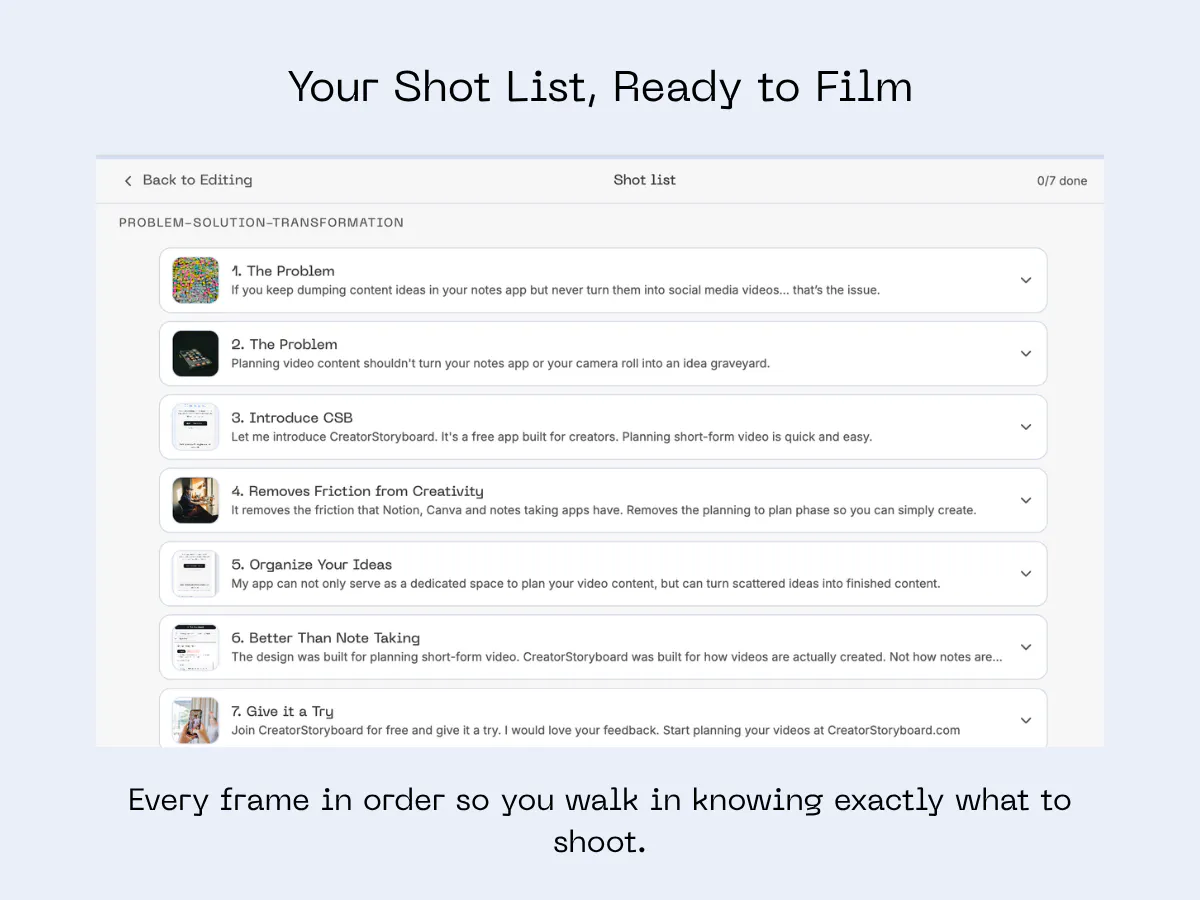Click heading 'Your Shot List, Ready to Film'
Image resolution: width=1200 pixels, height=900 pixels.
[600, 87]
